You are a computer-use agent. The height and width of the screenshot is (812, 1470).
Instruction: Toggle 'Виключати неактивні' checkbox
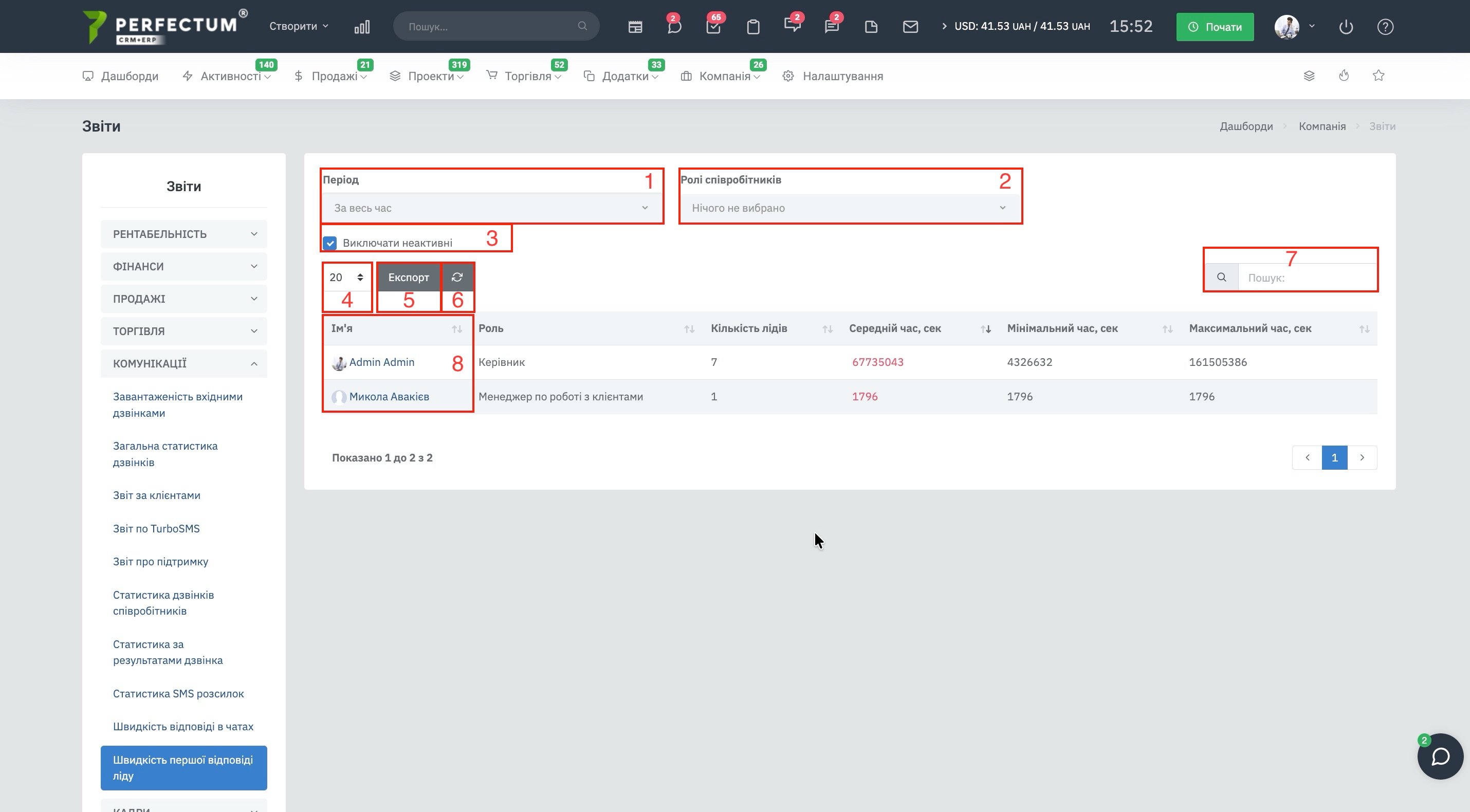tap(330, 243)
